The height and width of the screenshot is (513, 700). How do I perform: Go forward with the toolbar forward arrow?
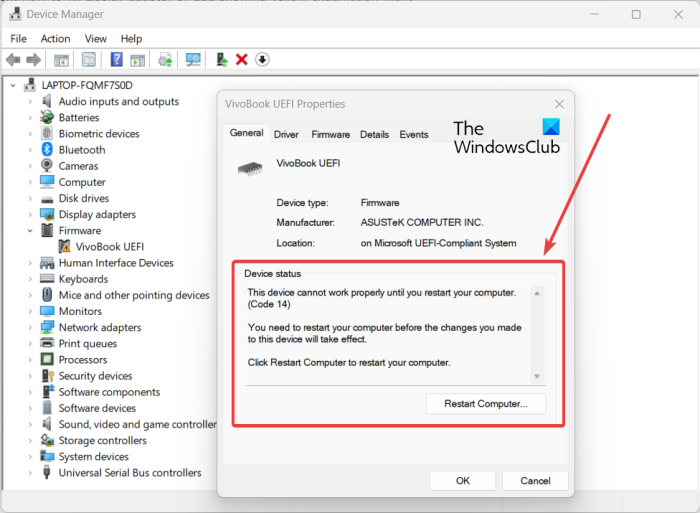pos(34,59)
